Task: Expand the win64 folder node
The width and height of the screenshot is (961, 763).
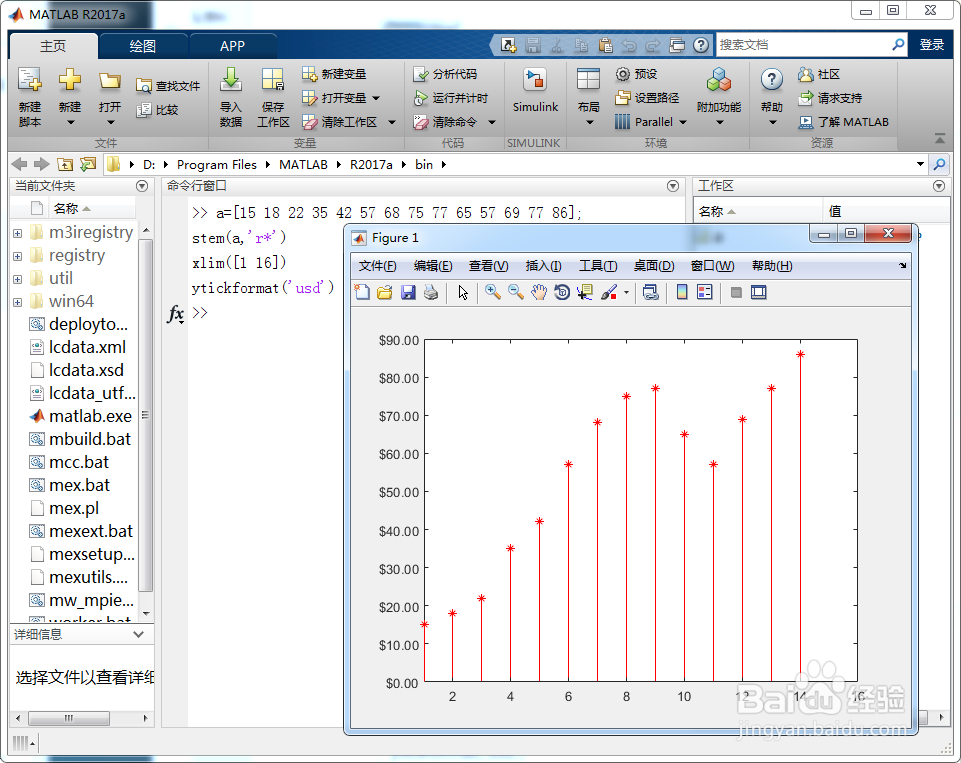Action: [x=17, y=302]
